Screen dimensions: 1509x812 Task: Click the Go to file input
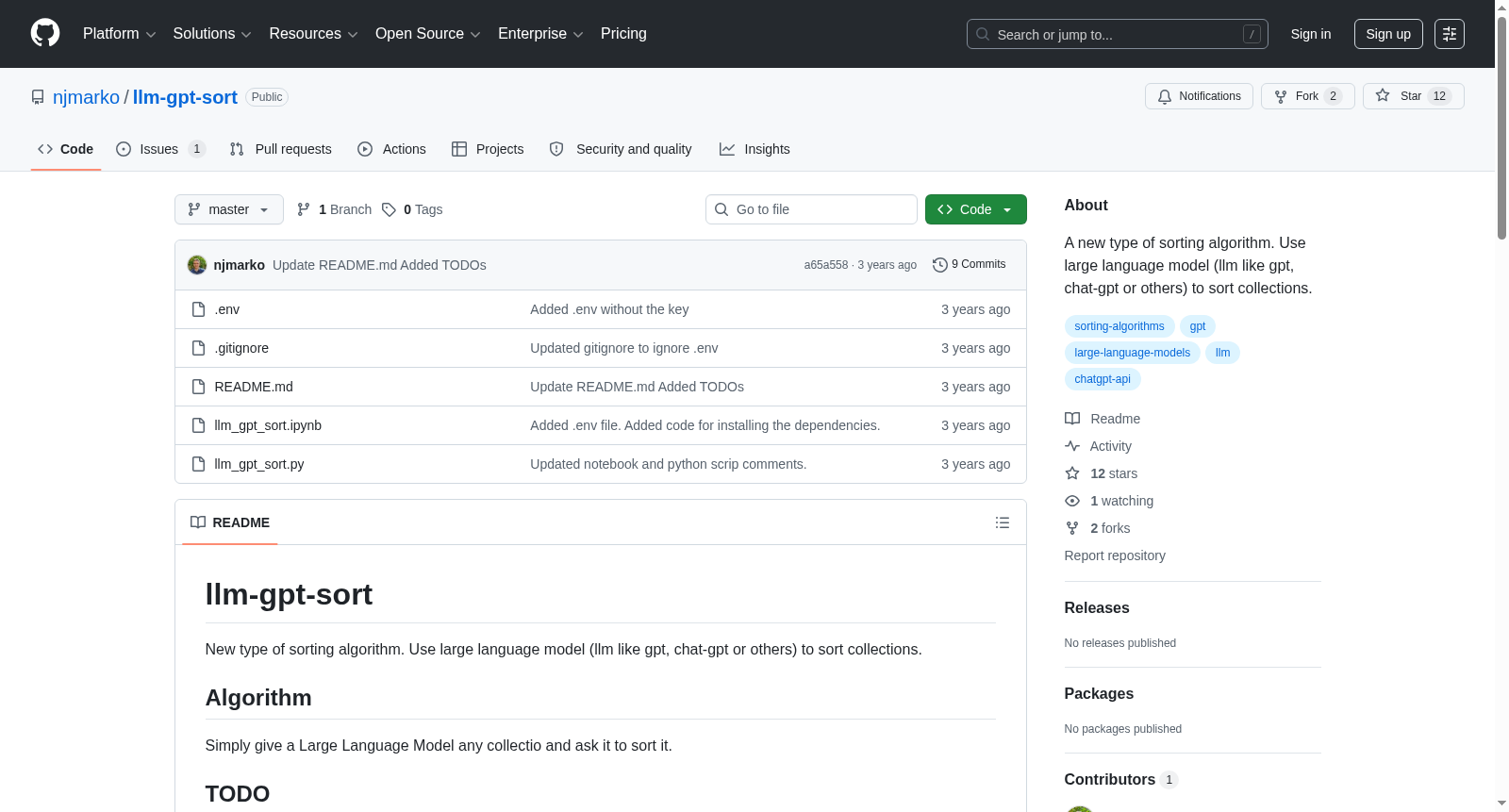click(811, 209)
